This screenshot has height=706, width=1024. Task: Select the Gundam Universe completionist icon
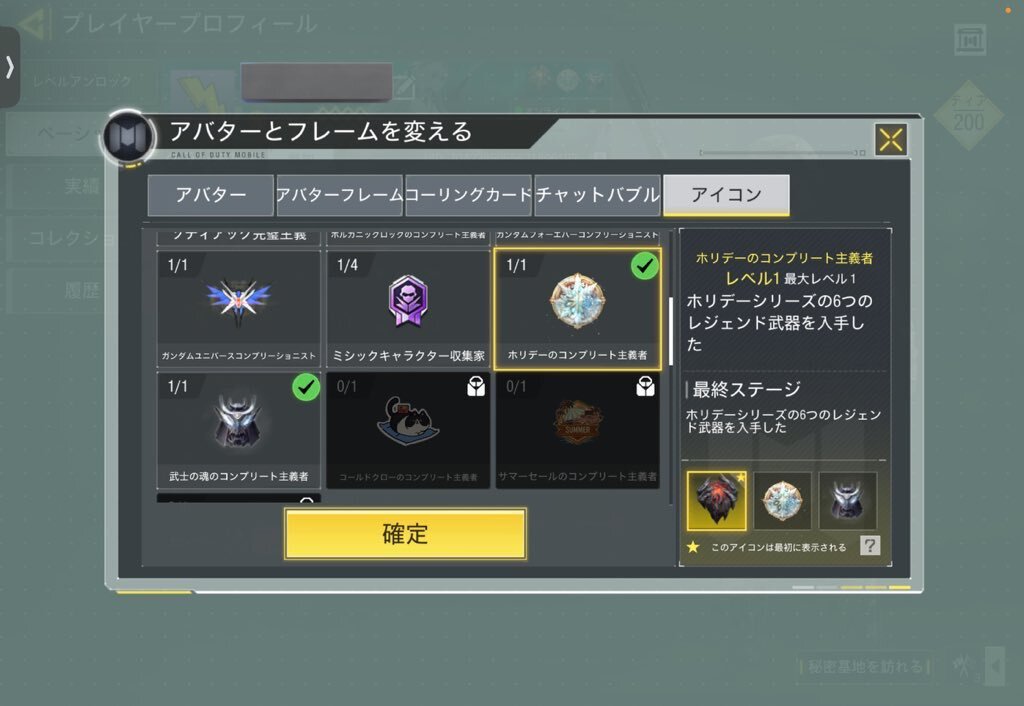click(238, 308)
